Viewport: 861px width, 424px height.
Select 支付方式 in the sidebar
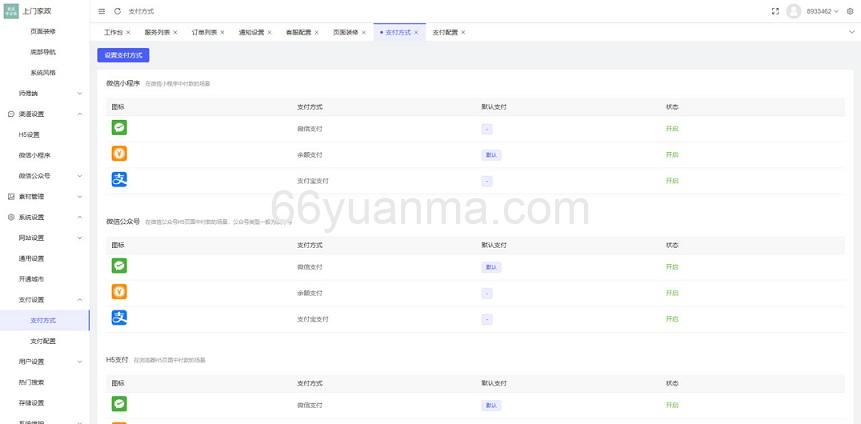click(x=43, y=321)
